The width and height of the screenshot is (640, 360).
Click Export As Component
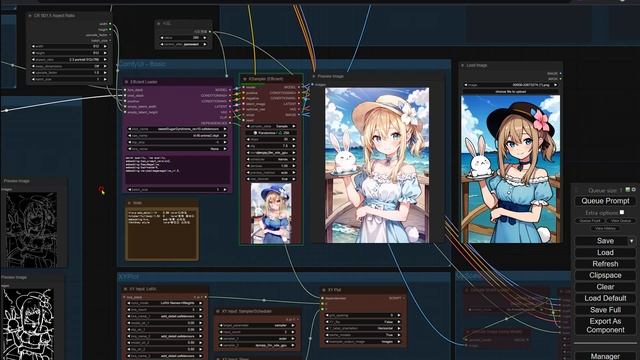pyautogui.click(x=605, y=326)
